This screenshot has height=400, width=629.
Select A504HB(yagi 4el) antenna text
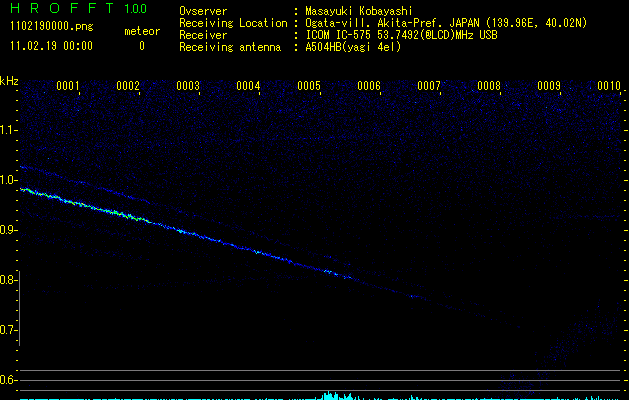[x=353, y=47]
